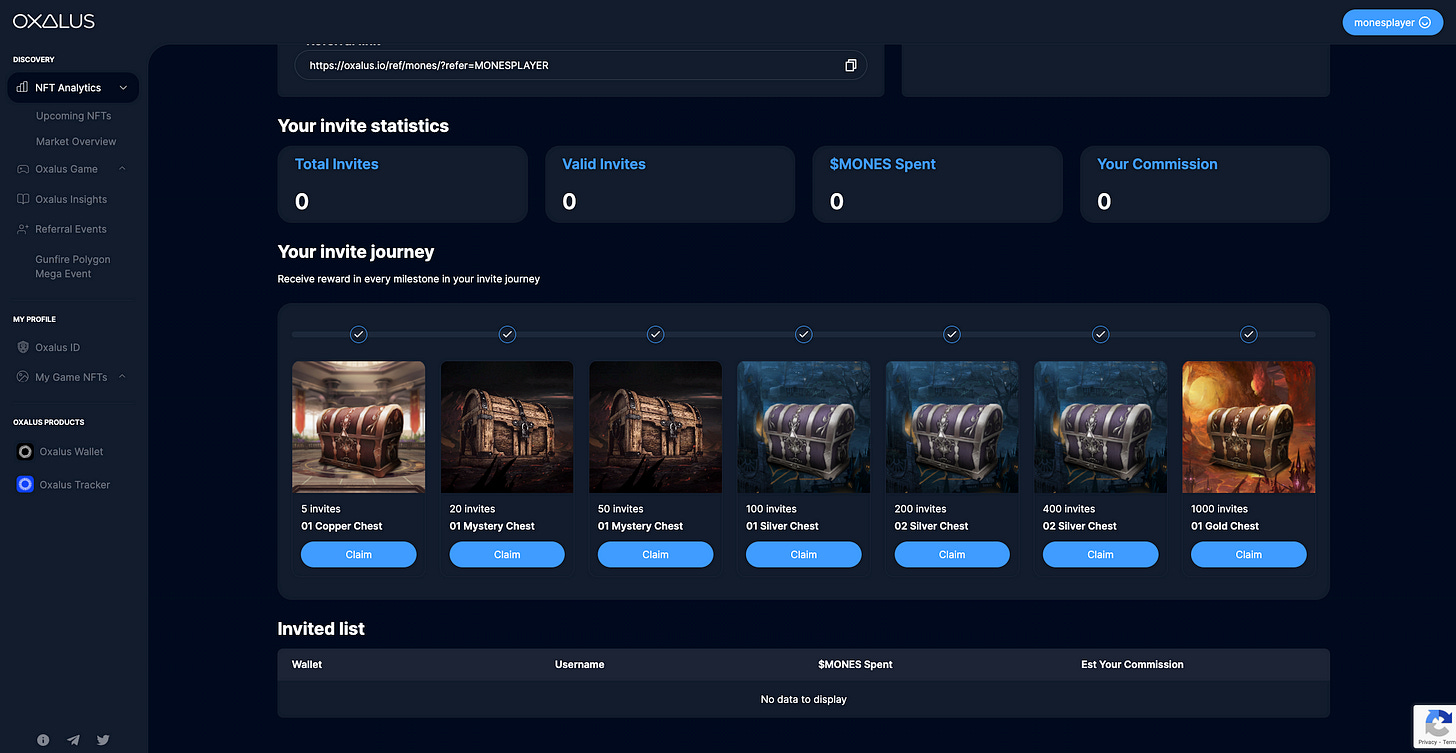Viewport: 1456px width, 753px height.
Task: Go to Oxalus Insights
Action: point(71,199)
